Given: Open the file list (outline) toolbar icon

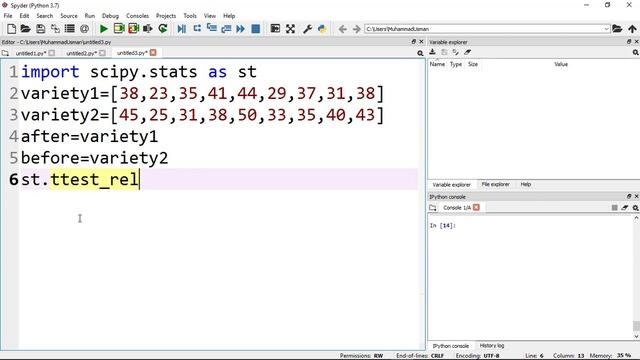Looking at the screenshot, I should coord(70,29).
